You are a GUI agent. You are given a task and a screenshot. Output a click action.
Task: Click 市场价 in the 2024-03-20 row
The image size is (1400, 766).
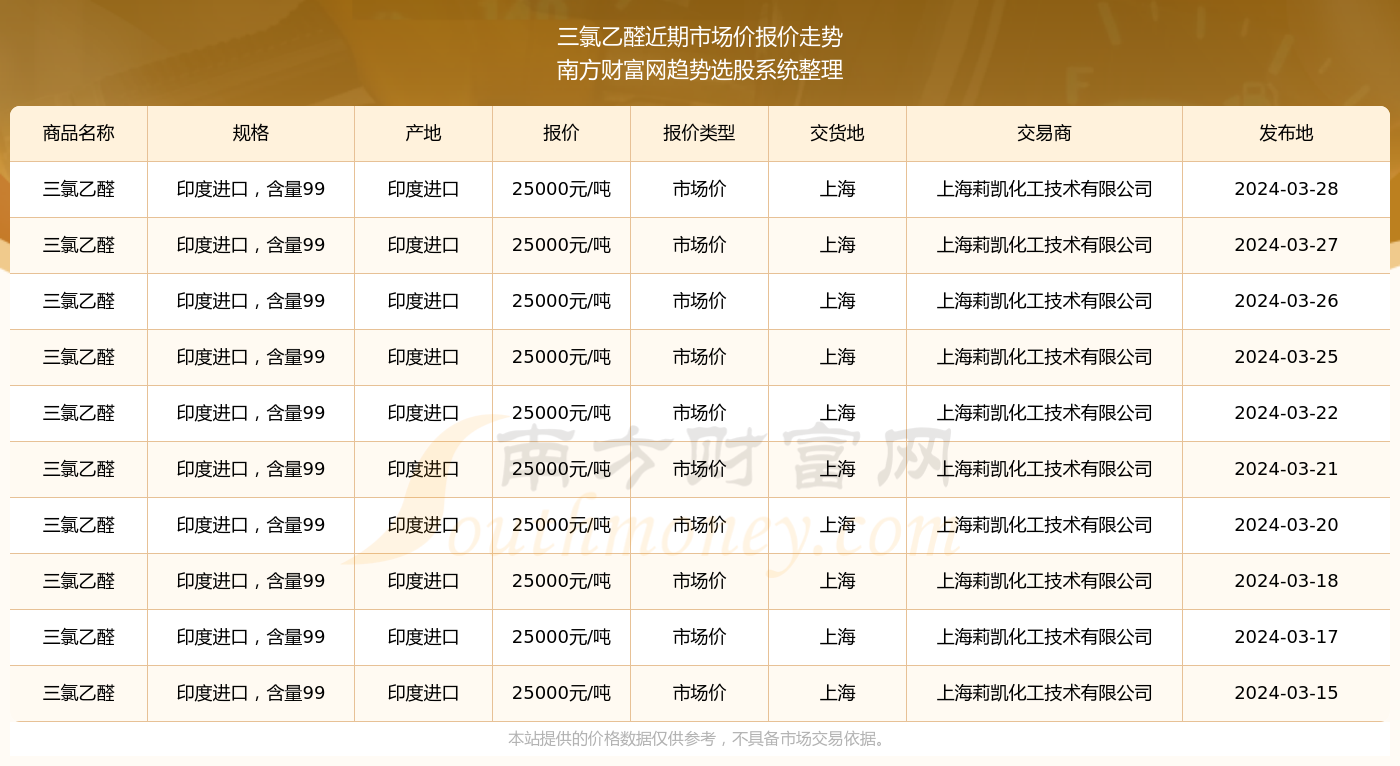point(699,525)
